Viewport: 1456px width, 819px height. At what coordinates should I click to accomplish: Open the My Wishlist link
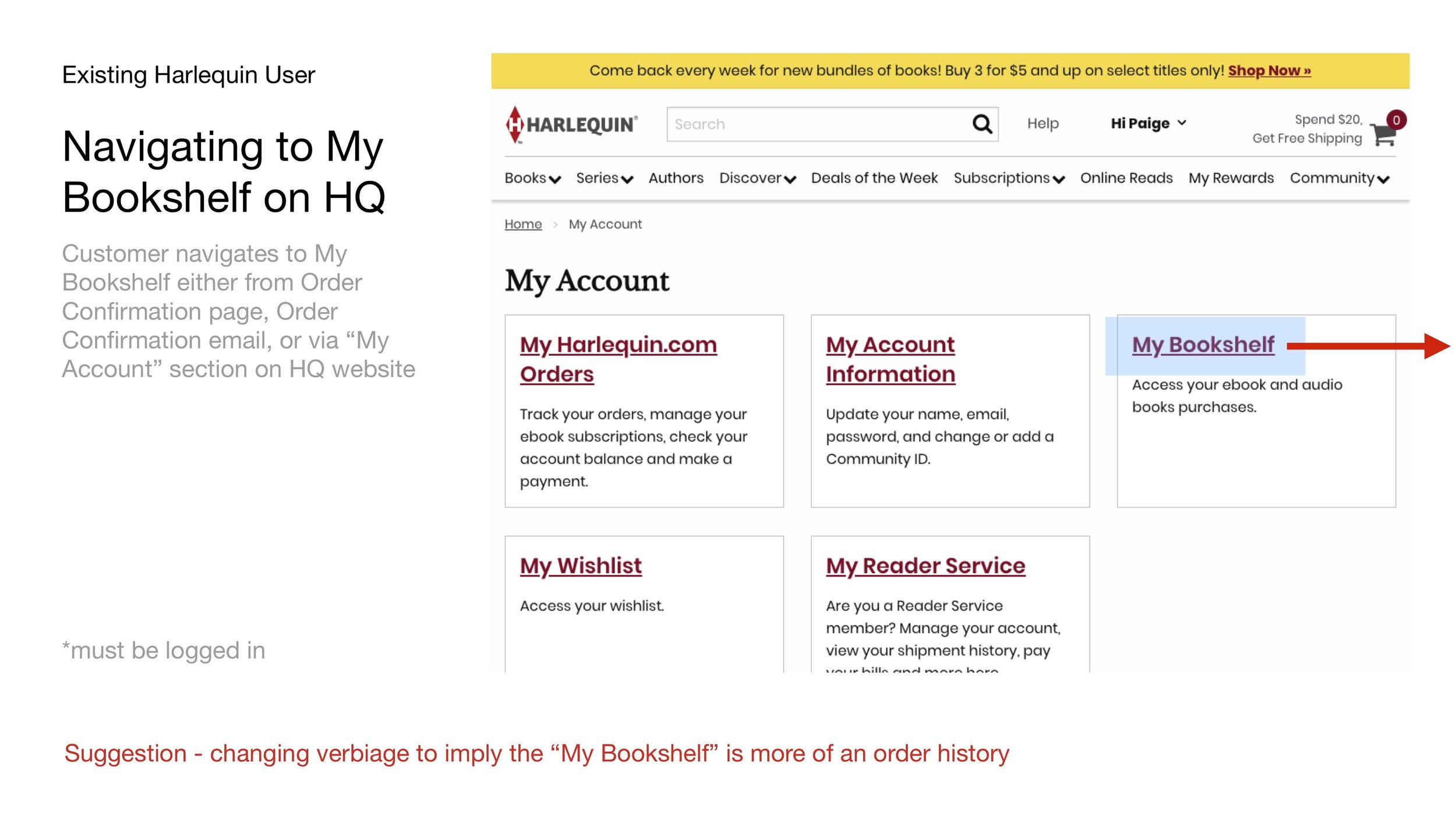(581, 566)
